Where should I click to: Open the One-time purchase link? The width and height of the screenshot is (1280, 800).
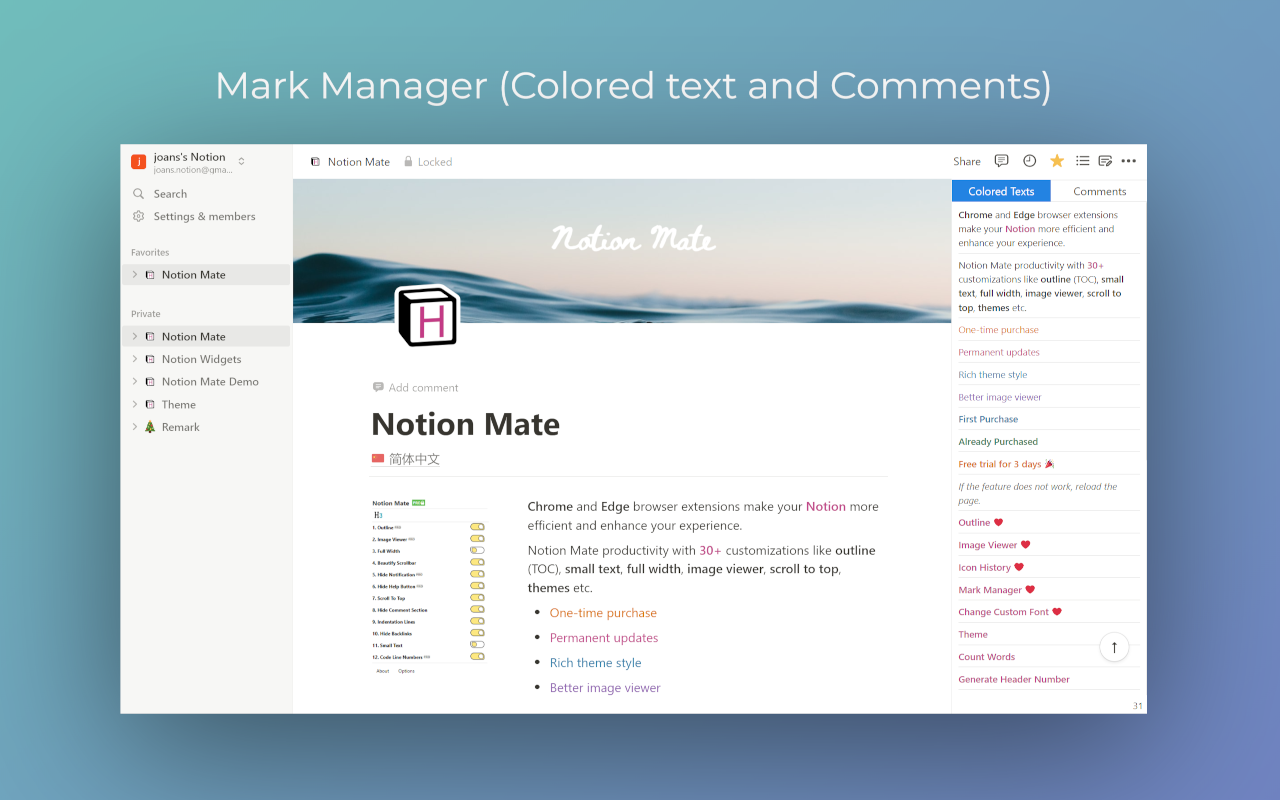(x=603, y=612)
